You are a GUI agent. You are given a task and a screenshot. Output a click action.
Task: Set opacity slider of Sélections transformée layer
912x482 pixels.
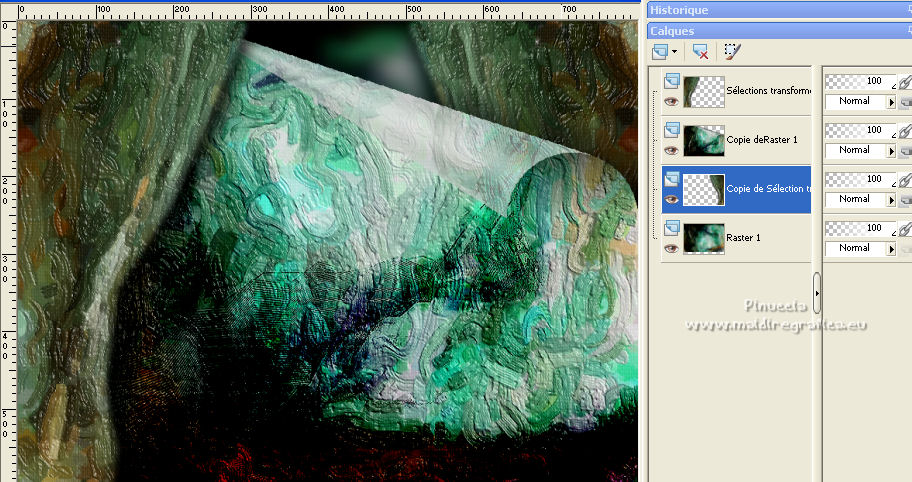tap(861, 81)
